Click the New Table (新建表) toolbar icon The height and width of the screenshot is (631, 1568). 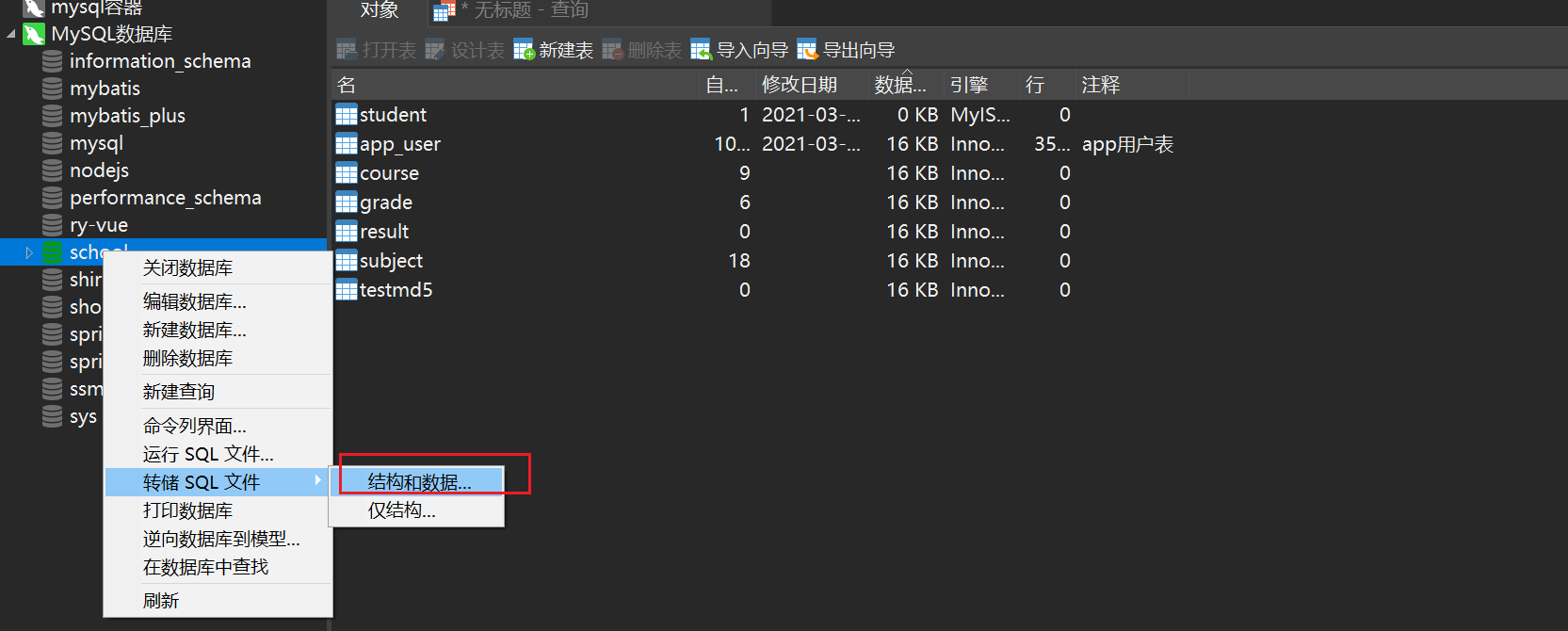click(524, 50)
